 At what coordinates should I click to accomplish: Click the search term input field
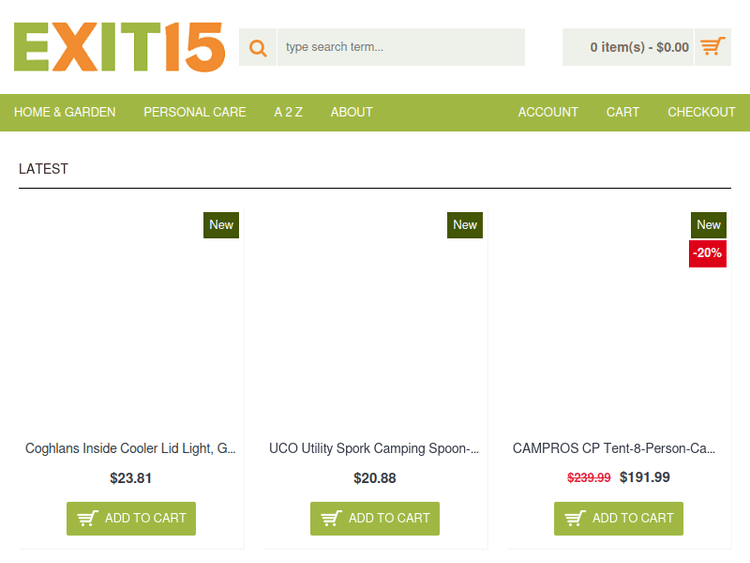click(400, 47)
